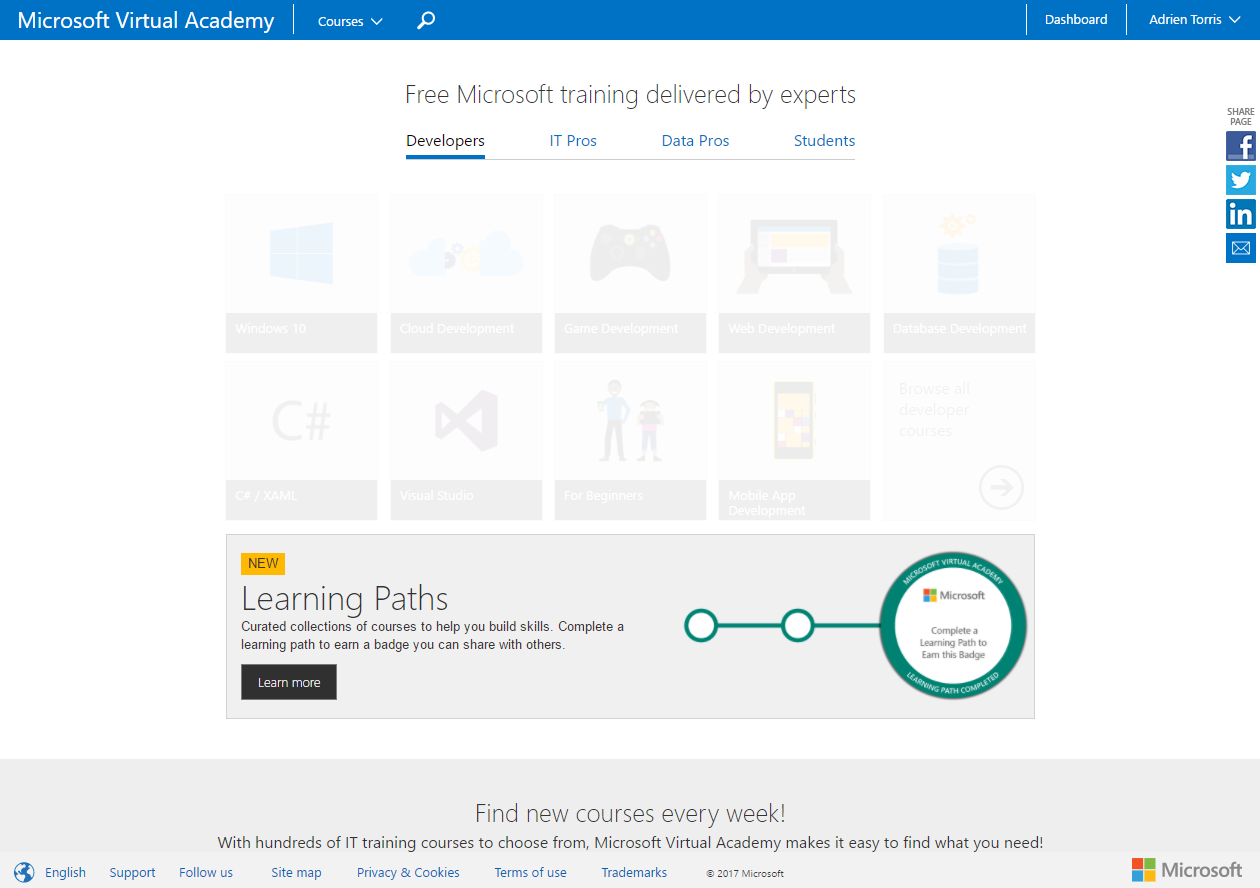Open the For Beginners tile
This screenshot has height=888, width=1260.
(x=630, y=440)
